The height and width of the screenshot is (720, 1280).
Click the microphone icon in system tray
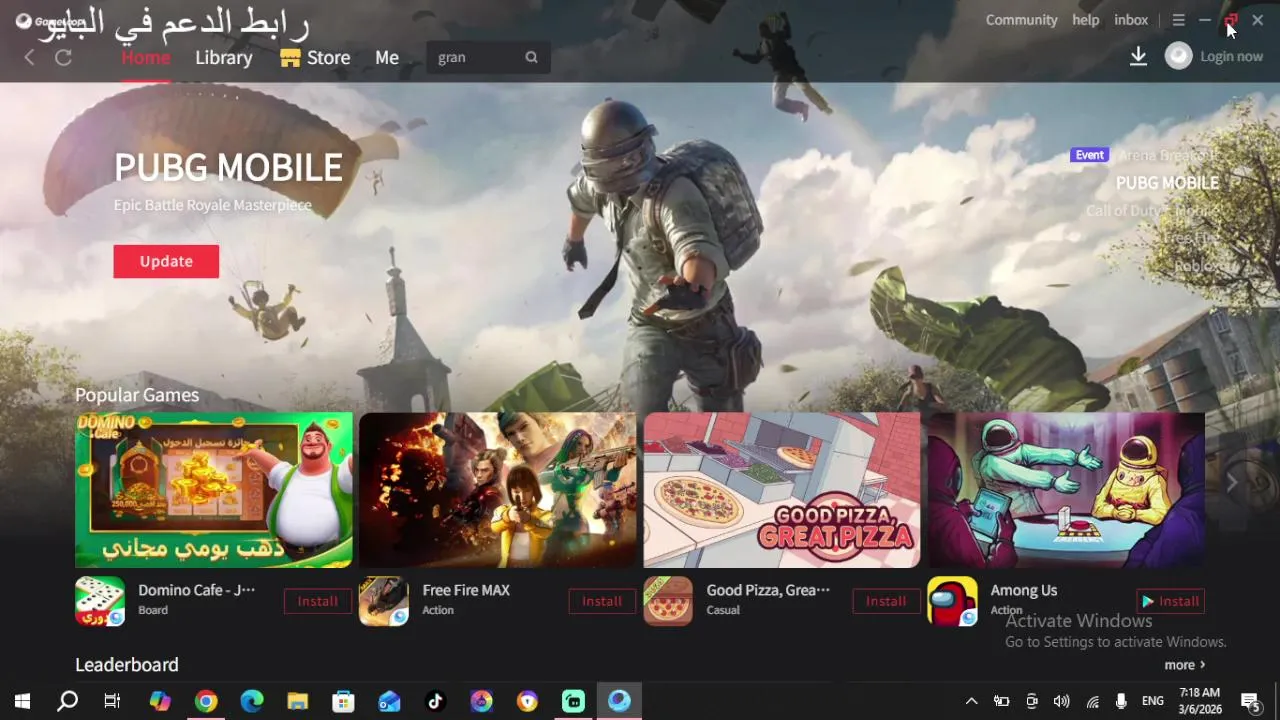[x=1121, y=701]
